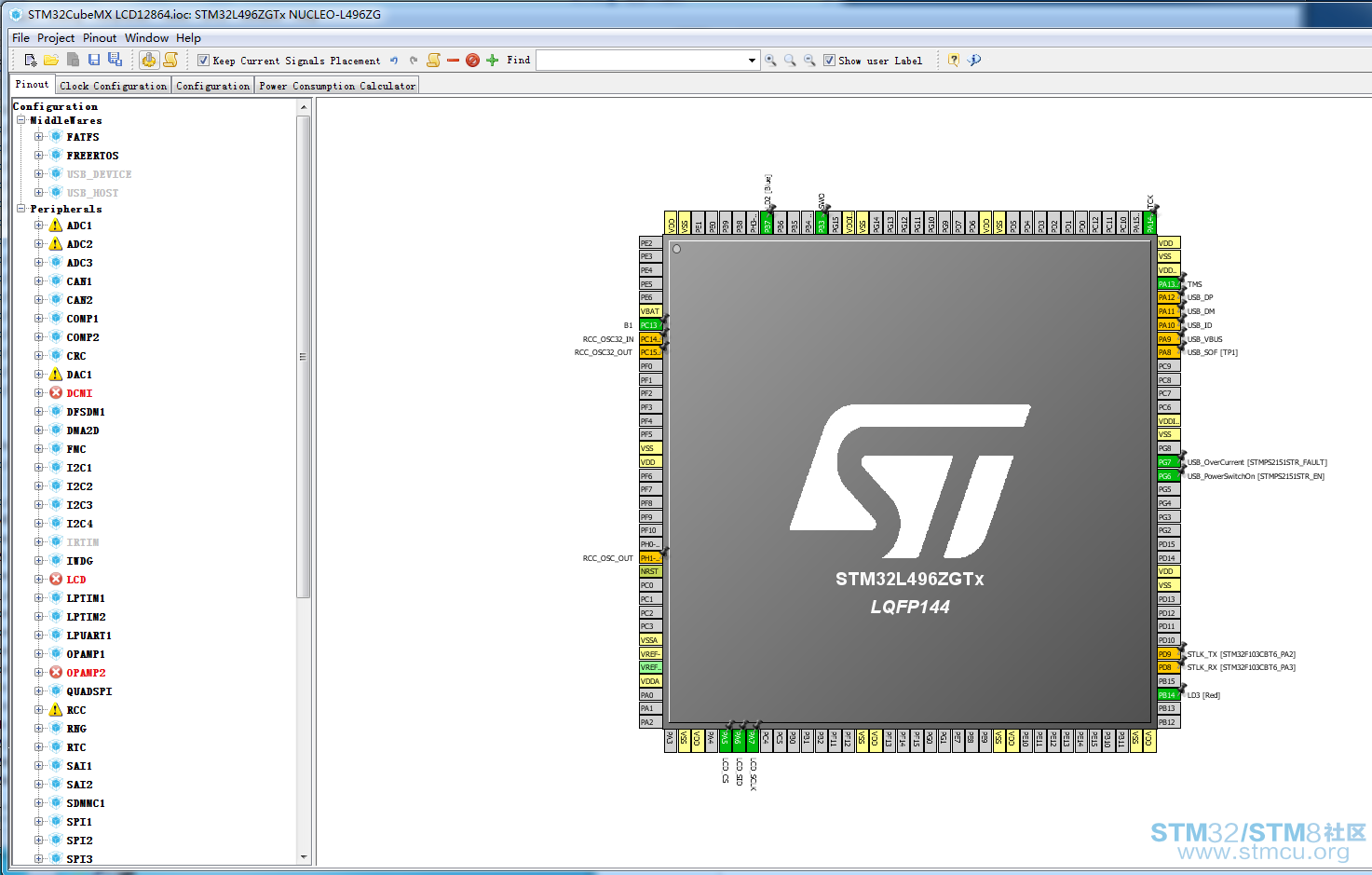The height and width of the screenshot is (875, 1372).
Task: Select the RTC peripheral row
Action: [75, 747]
